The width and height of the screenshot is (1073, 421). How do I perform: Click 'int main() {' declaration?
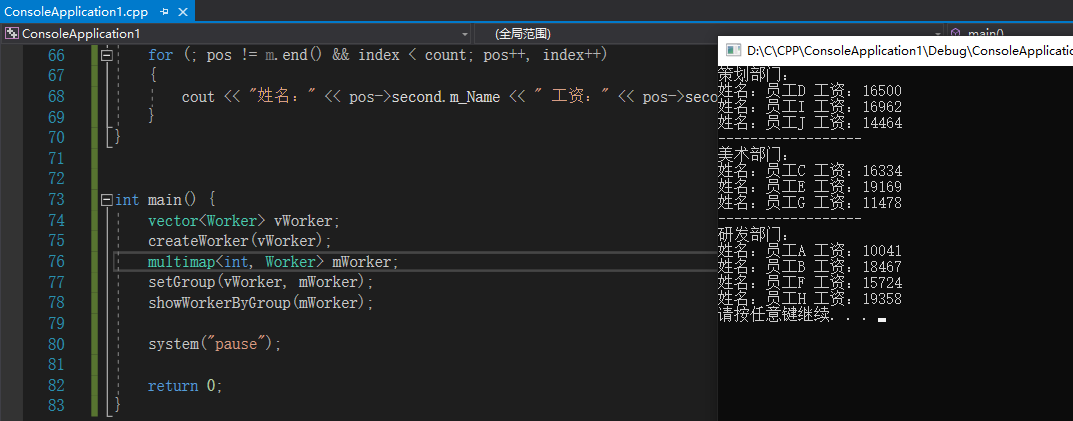165,200
